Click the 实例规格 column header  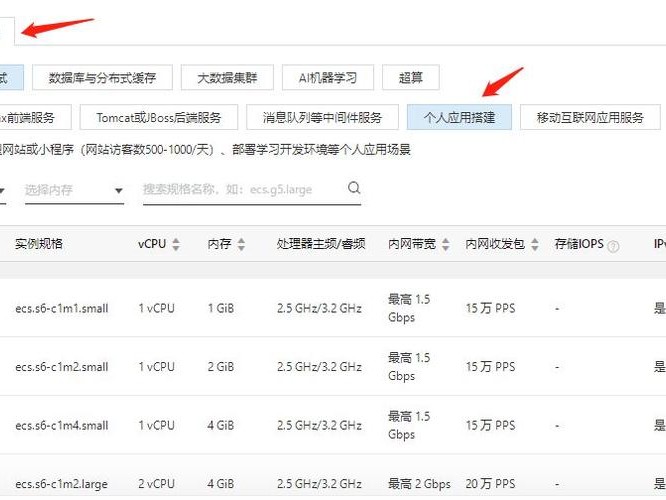39,244
